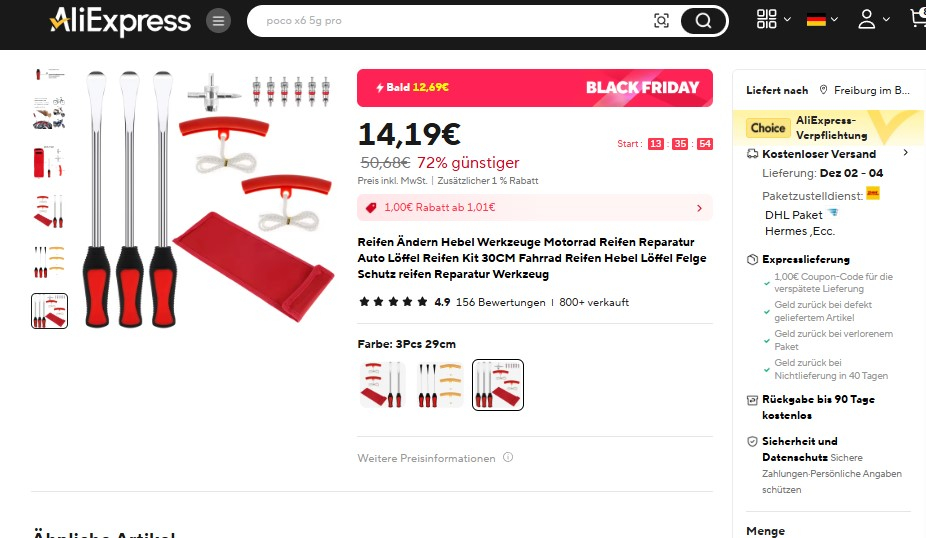This screenshot has width=926, height=538.
Task: Change delivery location Freiburg im B...
Action: click(x=865, y=90)
